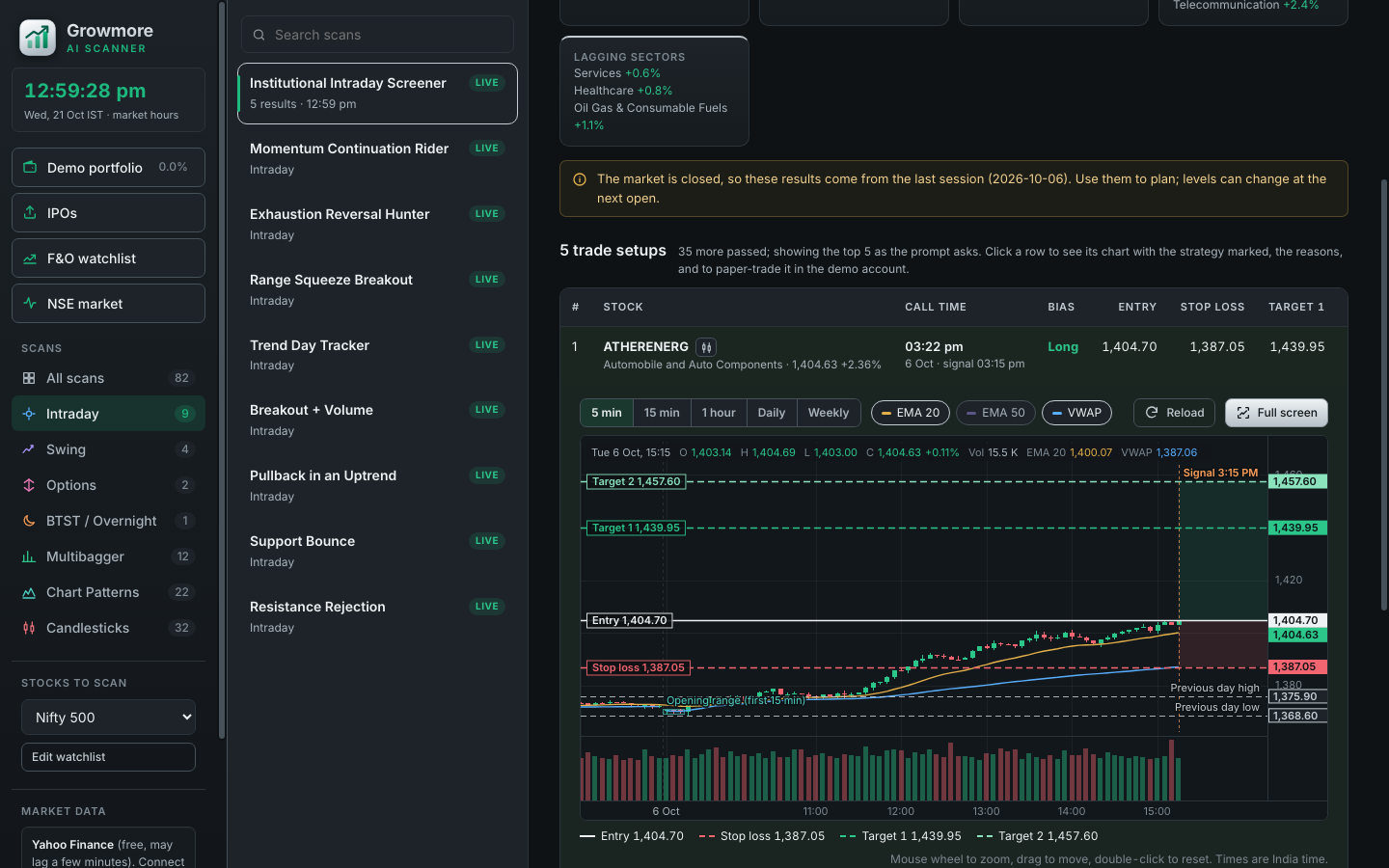Viewport: 1389px width, 868px height.
Task: Click the Options arrows icon
Action: (29, 485)
